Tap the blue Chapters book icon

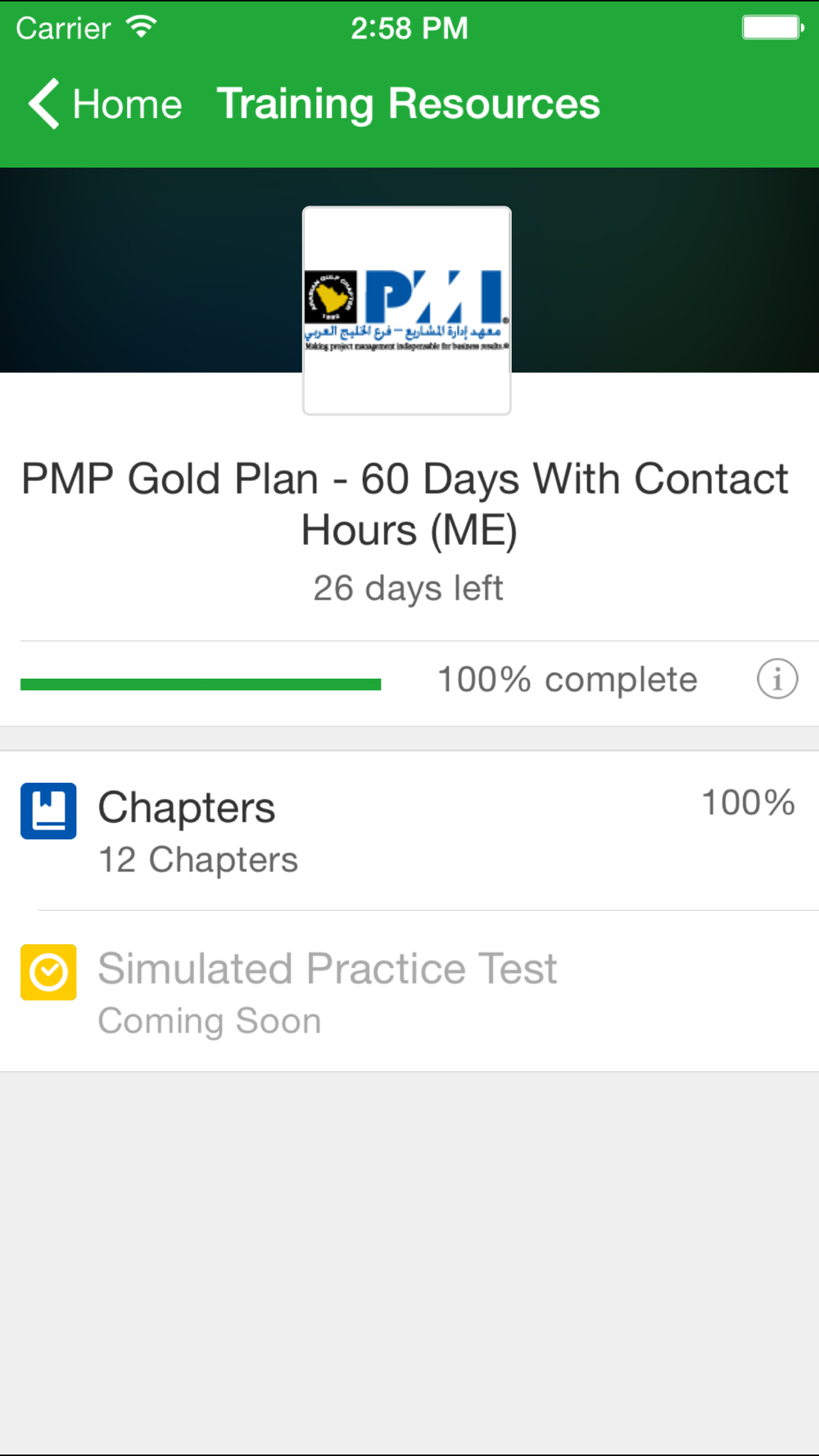coord(48,811)
